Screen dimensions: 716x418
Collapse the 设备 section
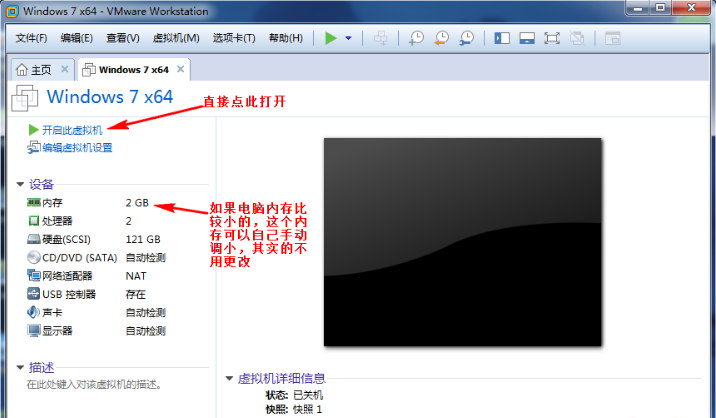[x=20, y=184]
